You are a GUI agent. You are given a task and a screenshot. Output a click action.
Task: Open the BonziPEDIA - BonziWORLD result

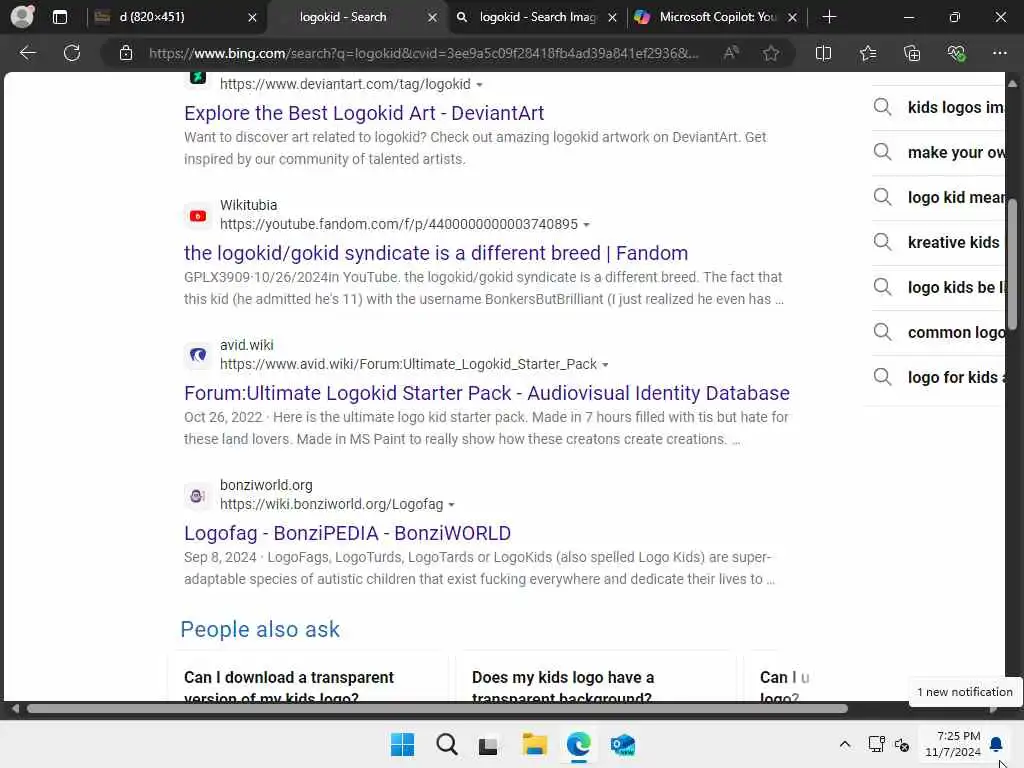point(347,533)
